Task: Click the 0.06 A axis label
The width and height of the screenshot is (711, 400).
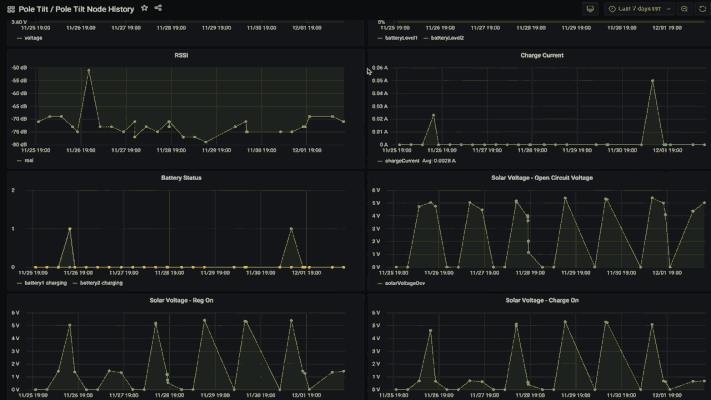Action: (380, 68)
